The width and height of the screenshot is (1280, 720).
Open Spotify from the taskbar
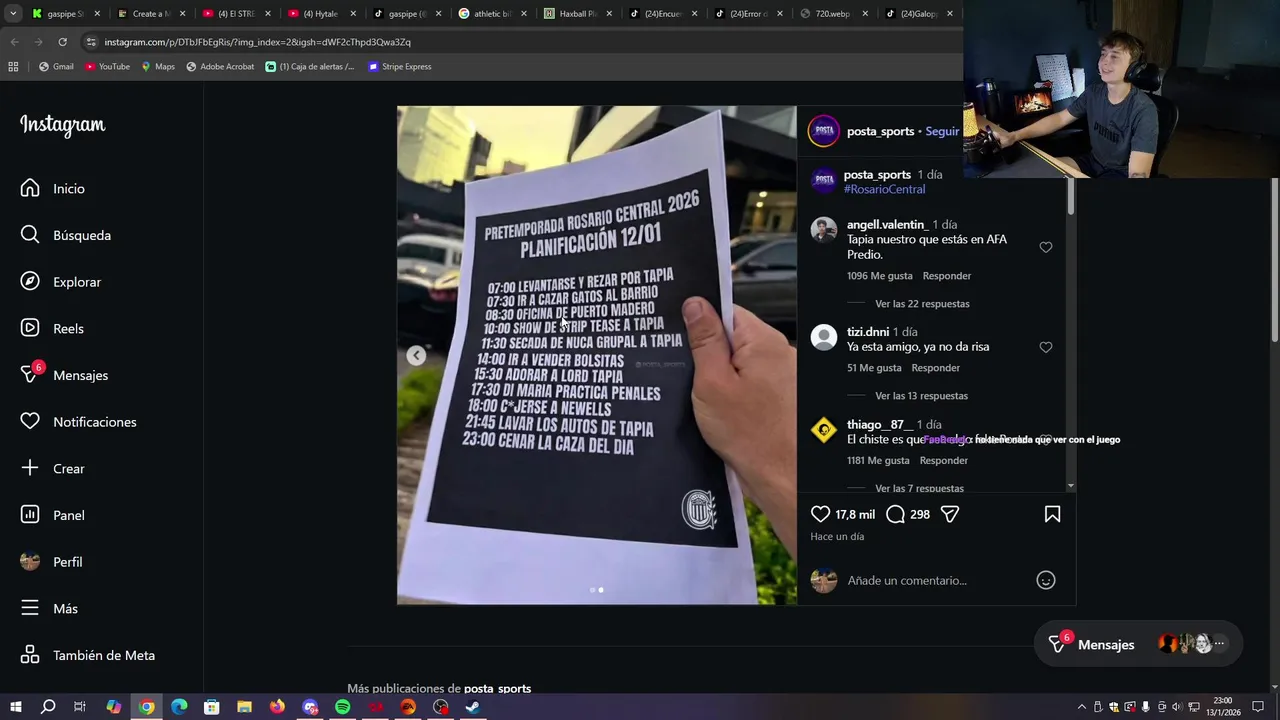343,707
